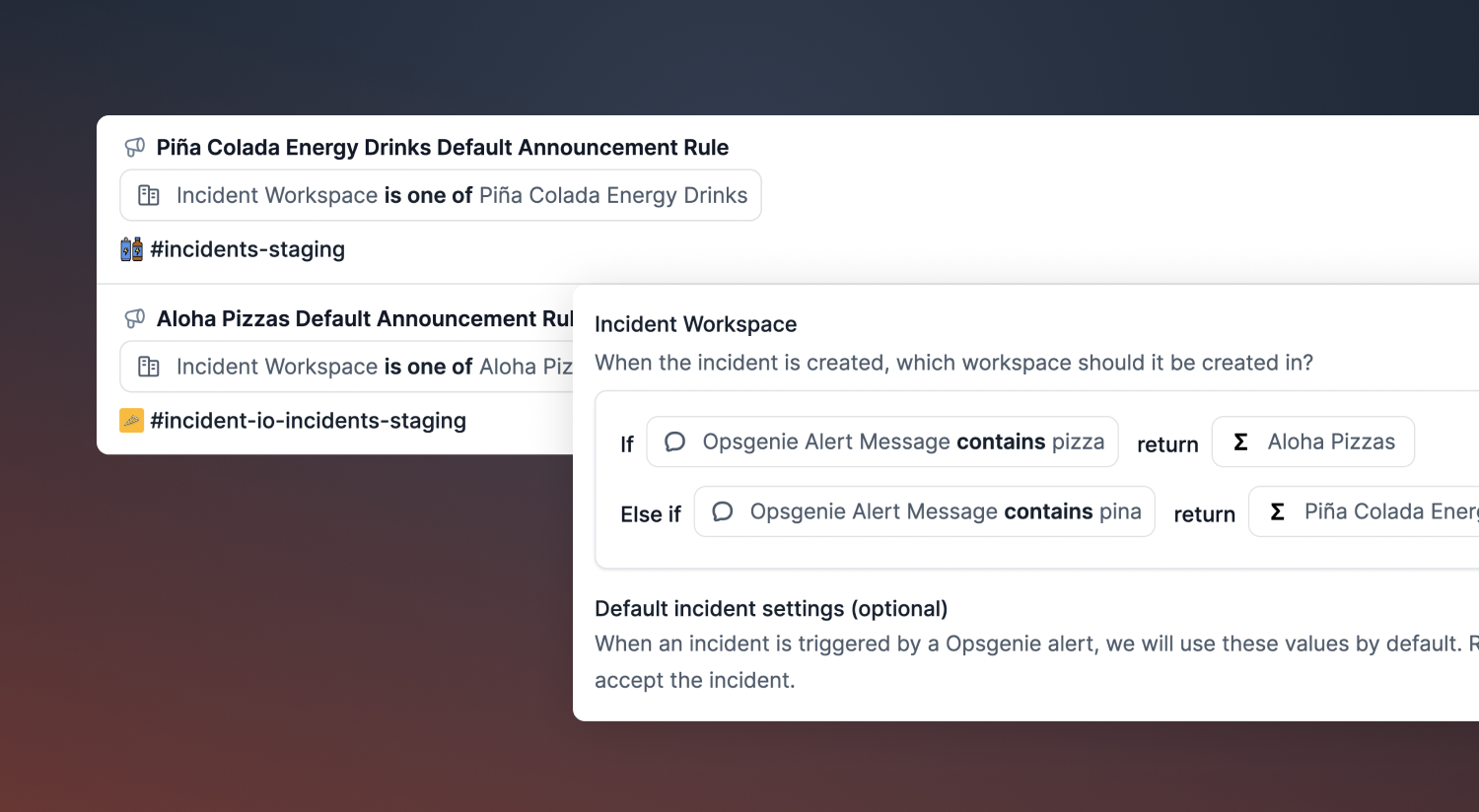This screenshot has height=812, width=1479.
Task: Click megaphone icon beside Aloha Pizzas announcement rule
Action: [x=135, y=319]
